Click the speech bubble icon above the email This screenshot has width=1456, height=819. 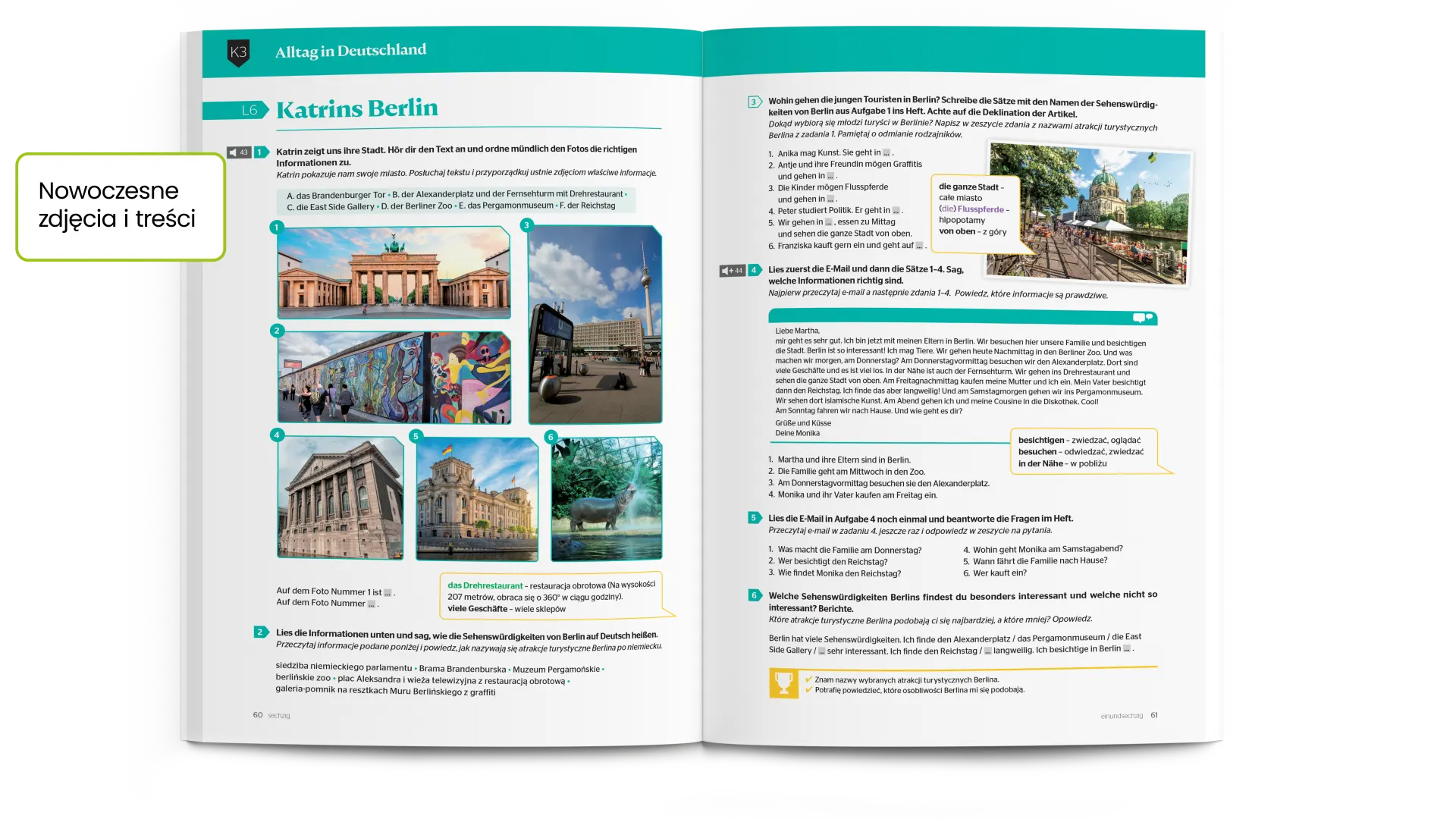pos(1142,318)
